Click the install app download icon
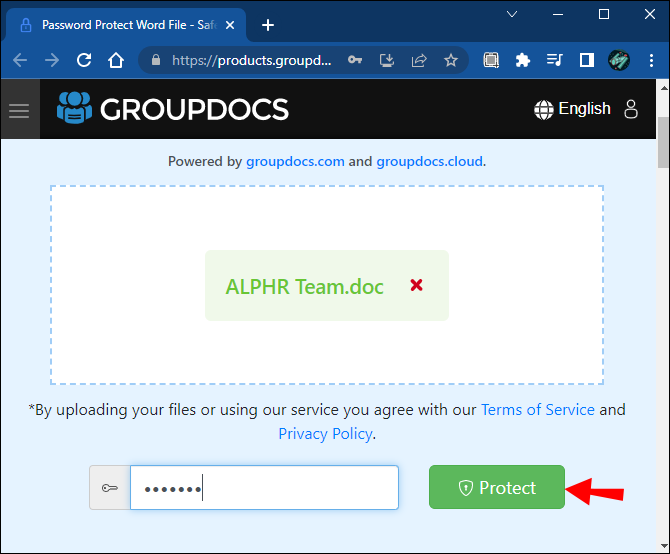The image size is (670, 554). pyautogui.click(x=387, y=60)
